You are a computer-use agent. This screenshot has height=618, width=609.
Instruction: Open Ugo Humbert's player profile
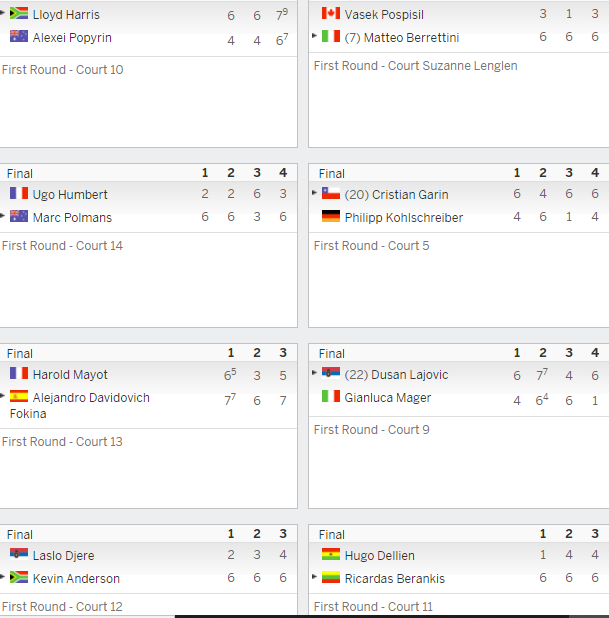(70, 194)
